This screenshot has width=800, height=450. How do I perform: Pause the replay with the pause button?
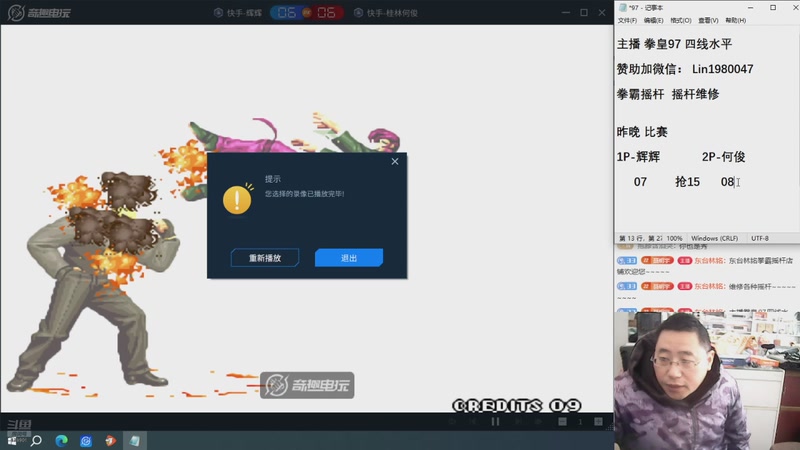pos(495,421)
